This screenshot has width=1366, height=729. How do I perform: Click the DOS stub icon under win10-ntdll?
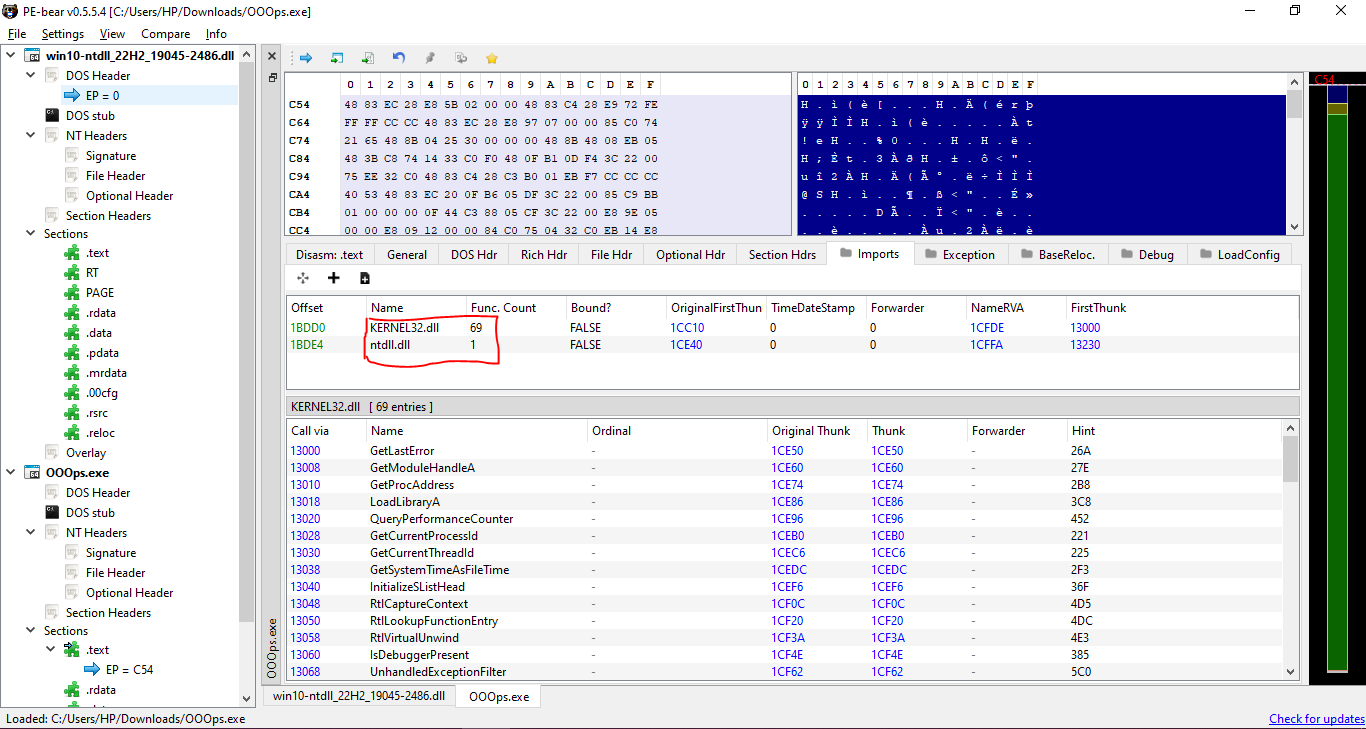pos(52,115)
